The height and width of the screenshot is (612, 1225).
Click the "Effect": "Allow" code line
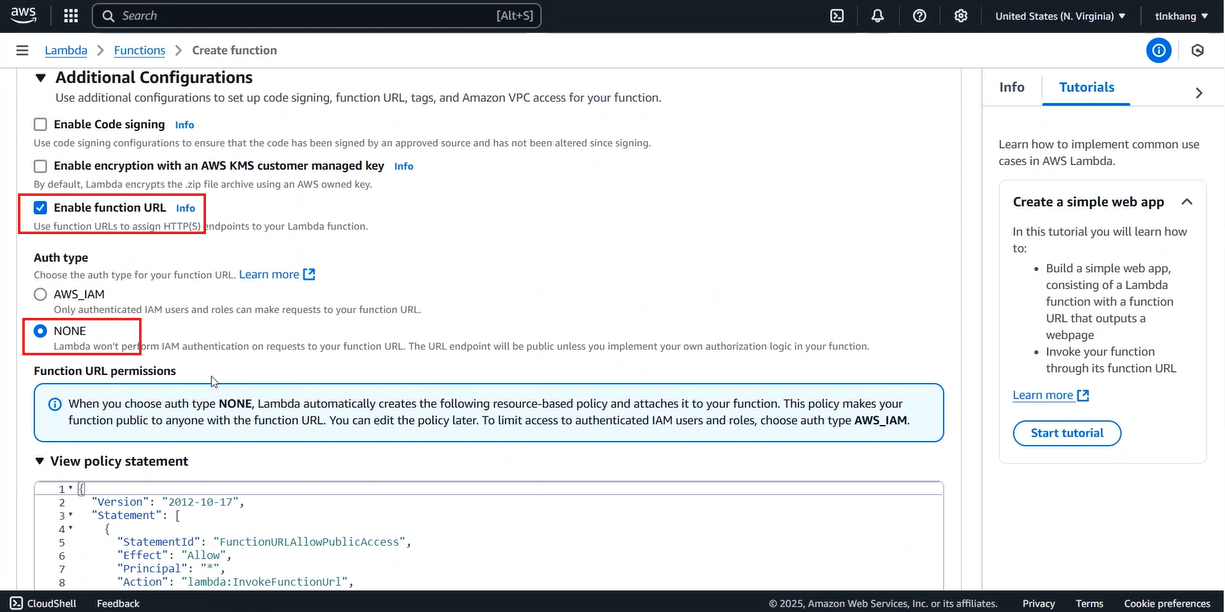(175, 555)
